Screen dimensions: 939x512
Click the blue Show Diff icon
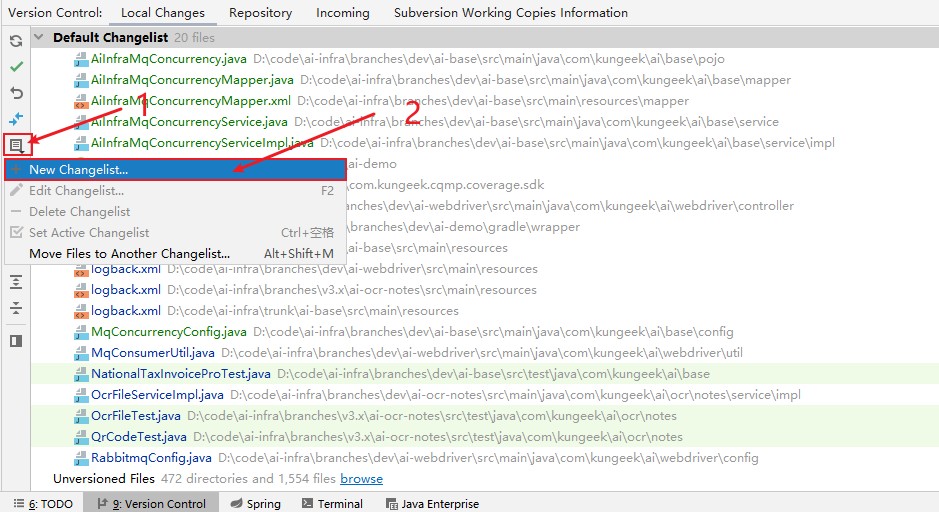[x=15, y=119]
